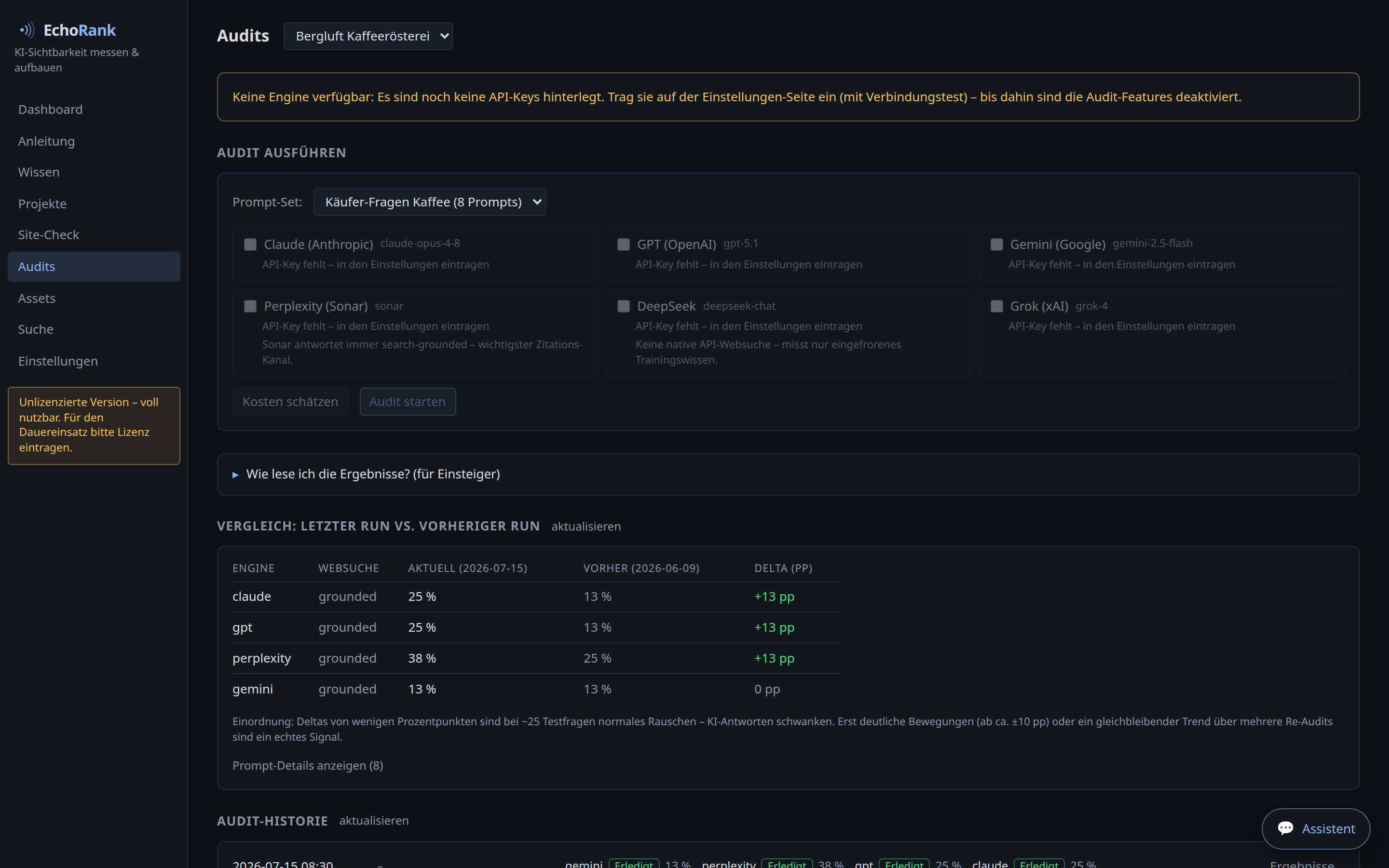Click the ENGINE column header
The image size is (1389, 868).
[253, 568]
